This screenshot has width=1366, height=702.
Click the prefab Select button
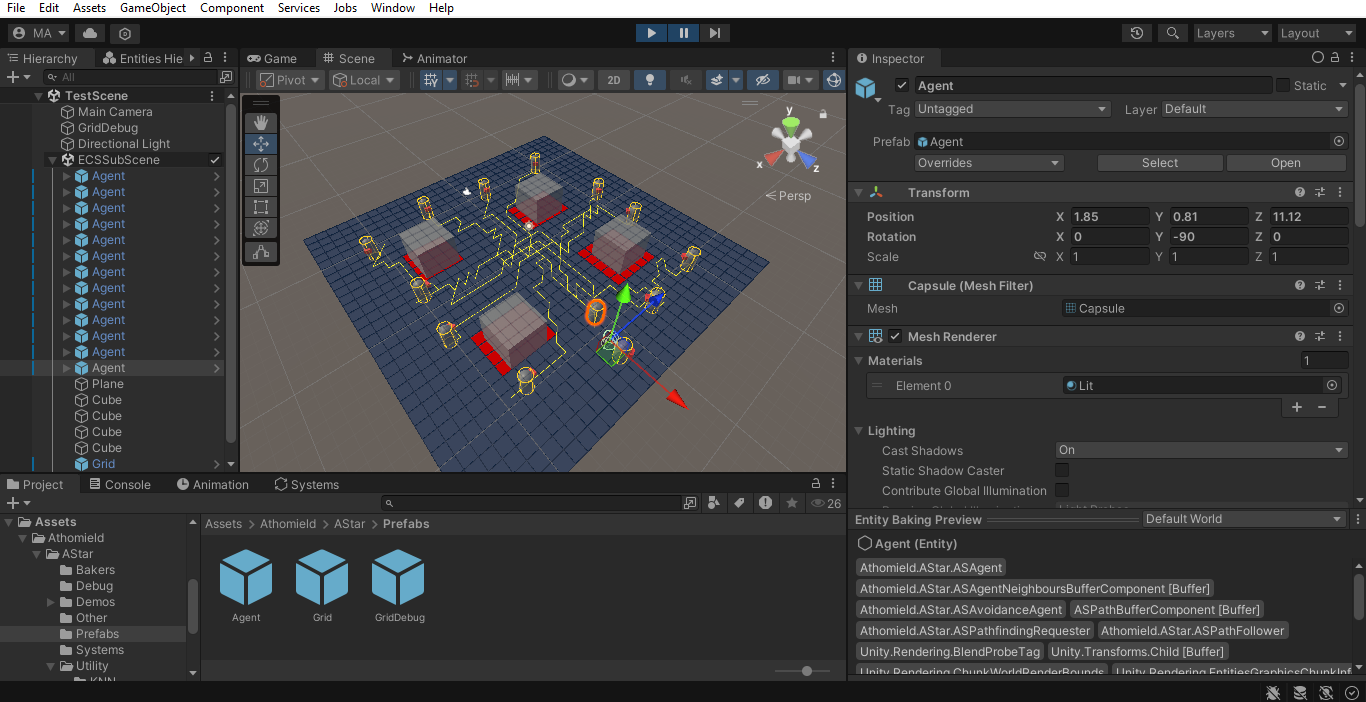(x=1160, y=163)
